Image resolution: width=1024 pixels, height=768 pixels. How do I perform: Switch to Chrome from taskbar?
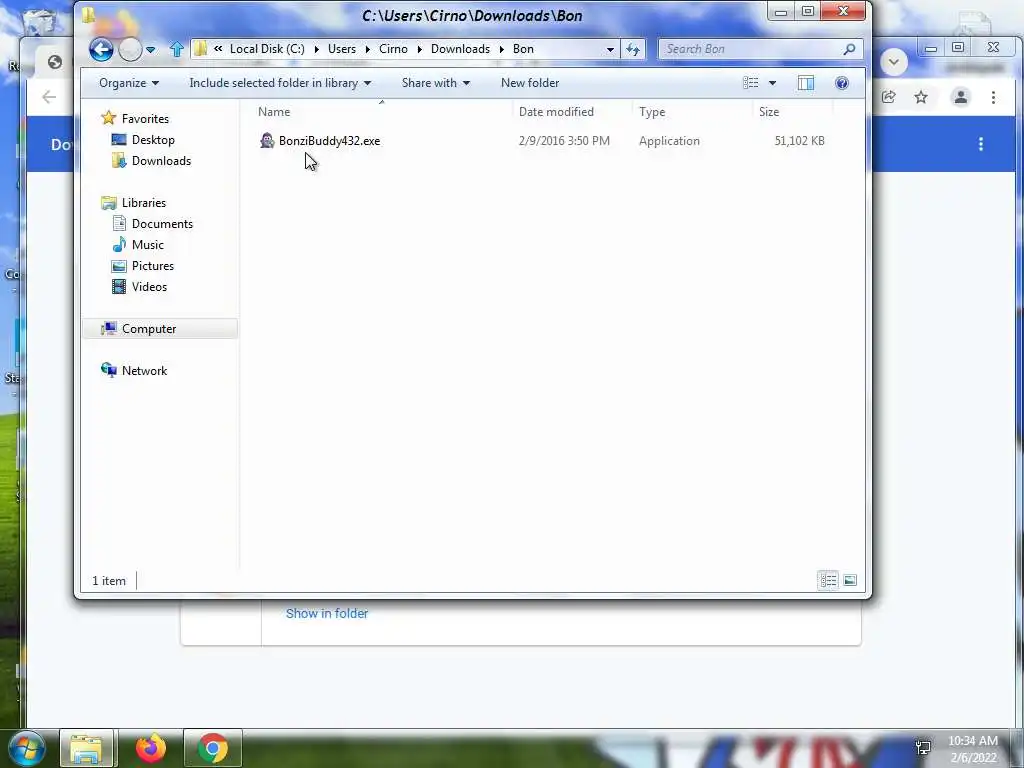coord(212,748)
